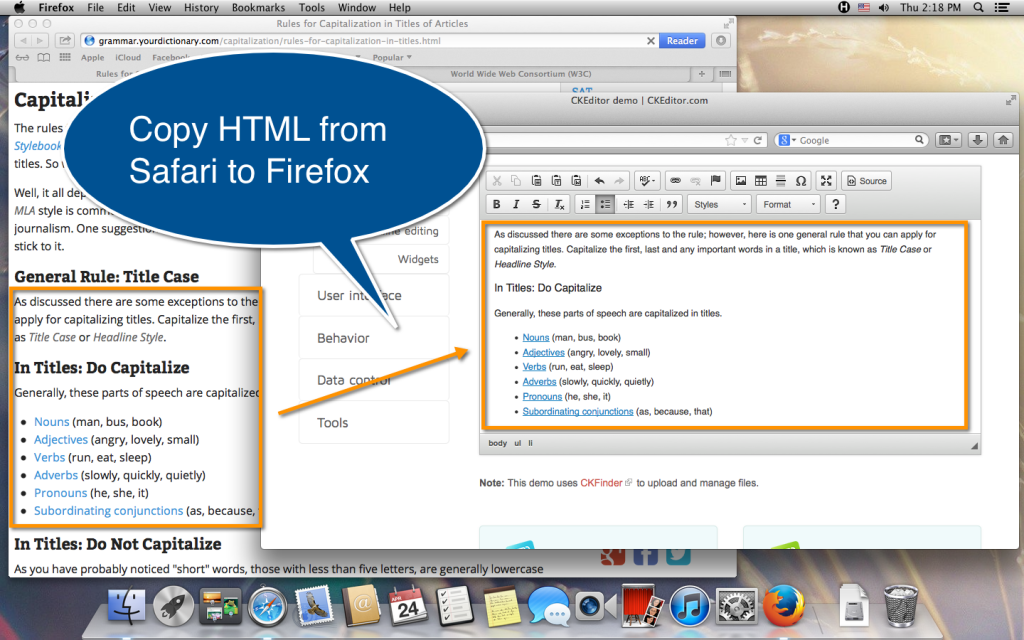Click the Remove Format icon
Image resolution: width=1024 pixels, height=640 pixels.
point(559,204)
